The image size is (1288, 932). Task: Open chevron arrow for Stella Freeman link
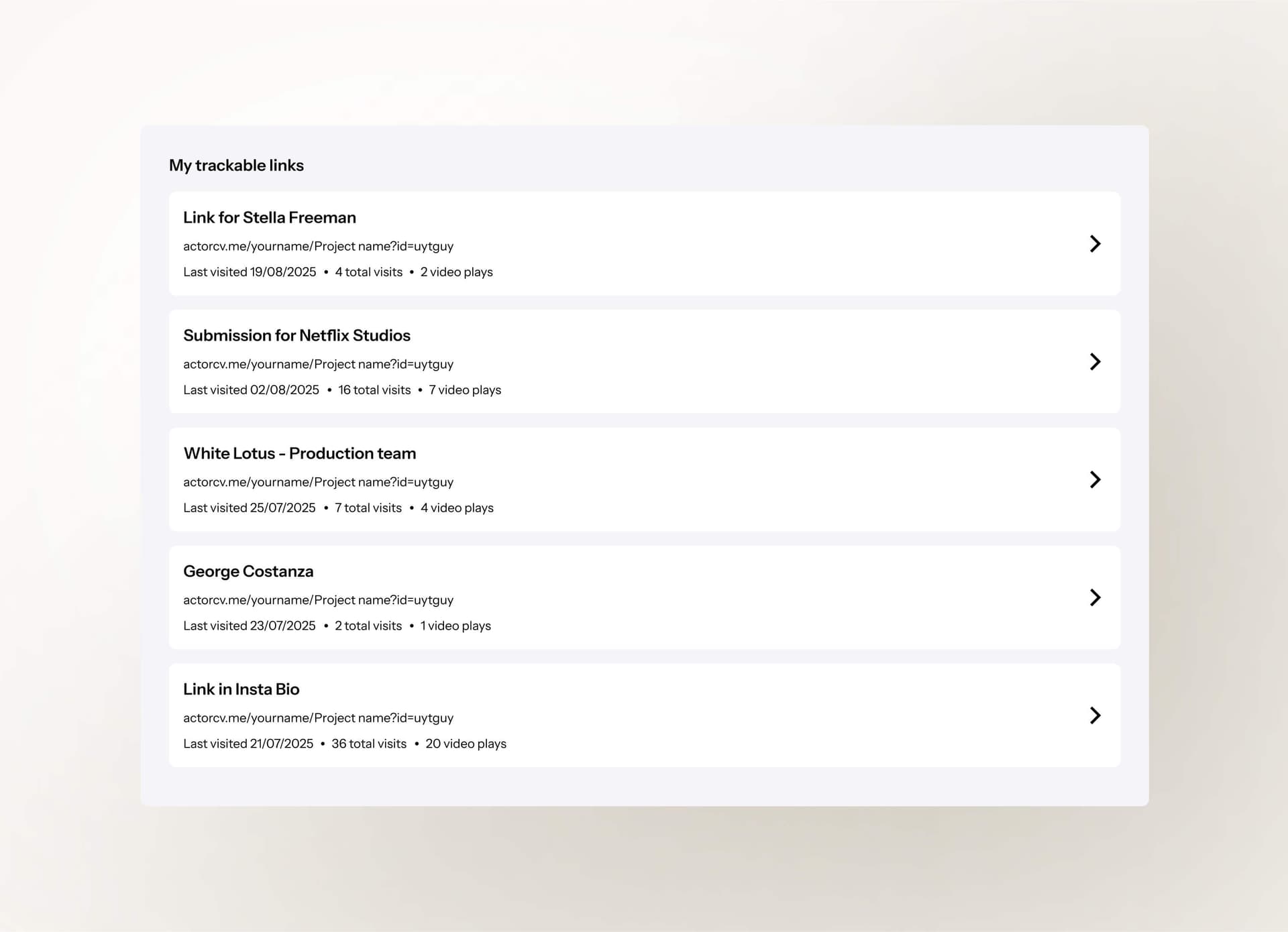point(1095,243)
